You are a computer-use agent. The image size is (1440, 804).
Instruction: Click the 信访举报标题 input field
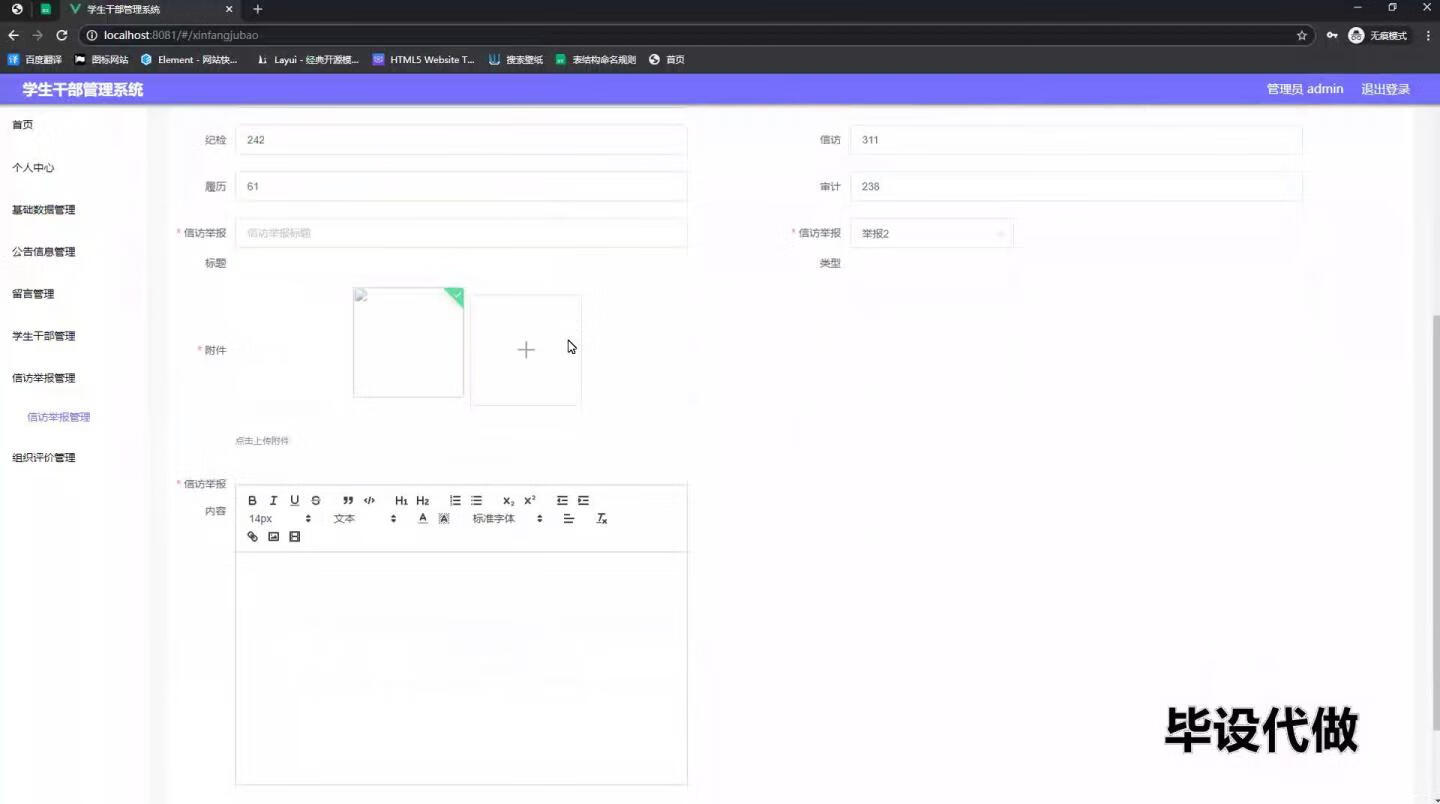tap(461, 233)
